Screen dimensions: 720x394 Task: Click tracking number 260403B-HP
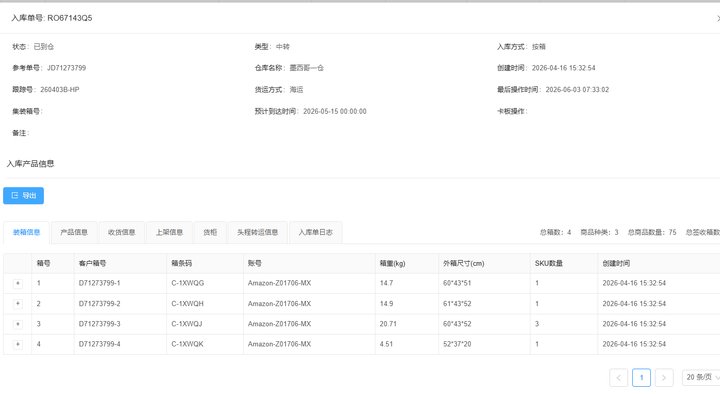tap(60, 90)
